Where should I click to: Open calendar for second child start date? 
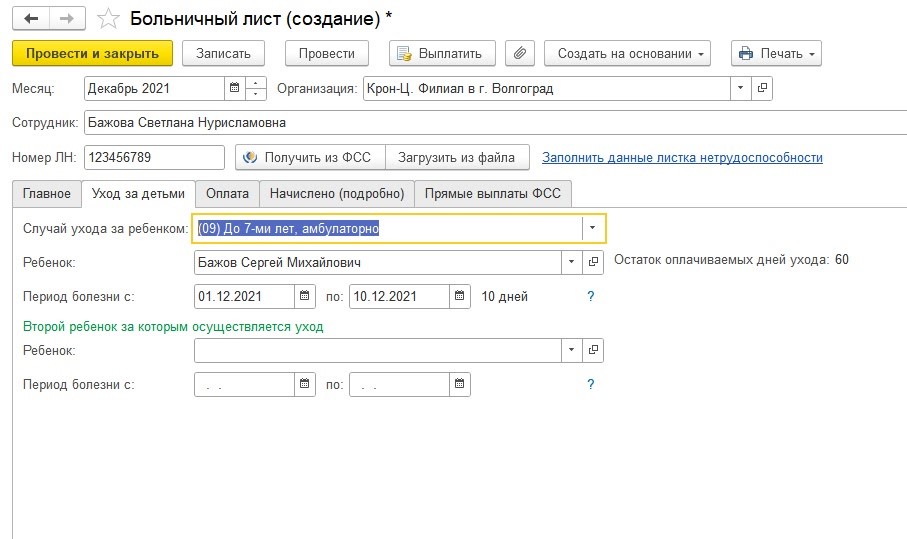point(305,384)
